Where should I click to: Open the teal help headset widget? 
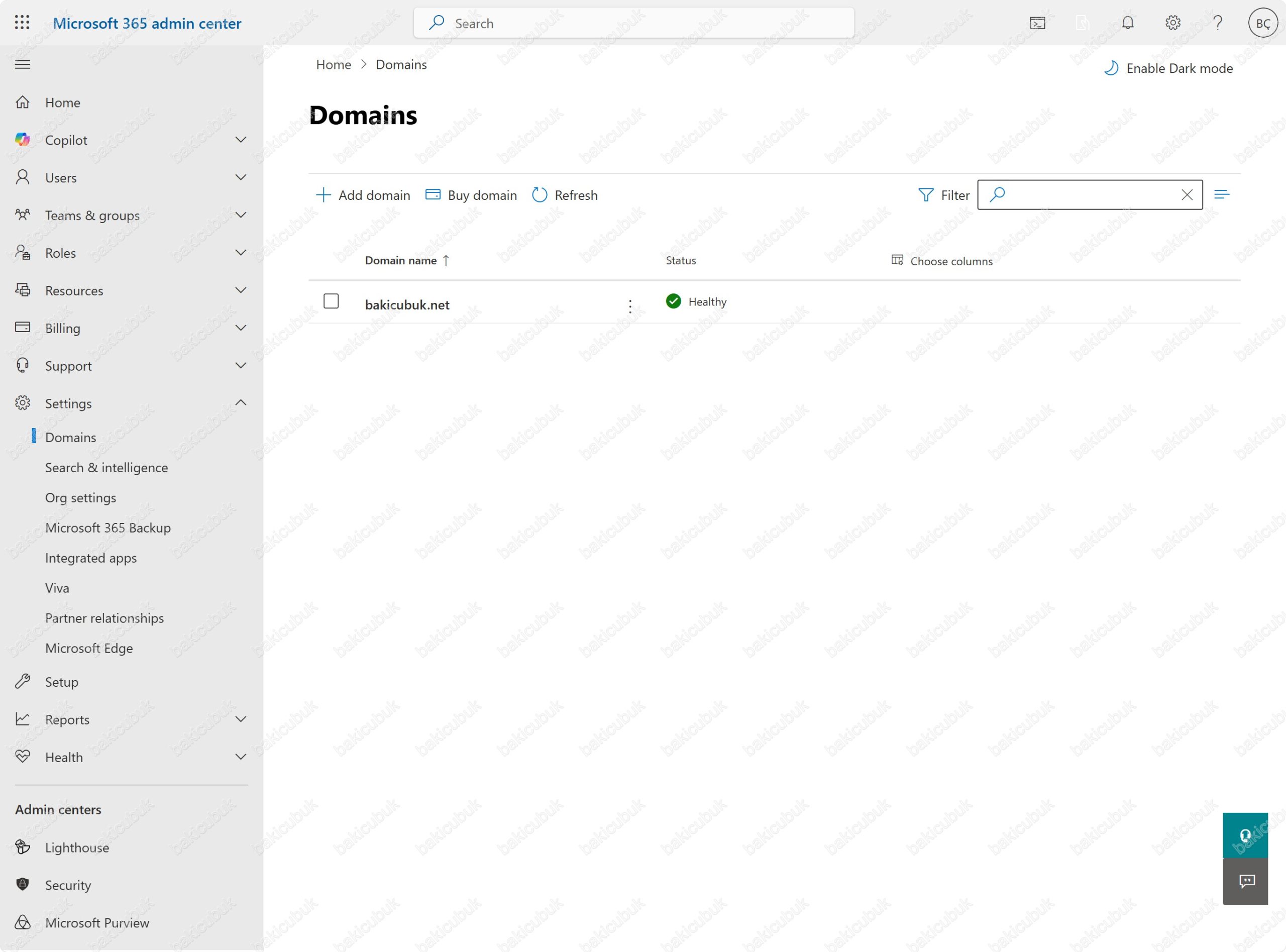[1245, 835]
